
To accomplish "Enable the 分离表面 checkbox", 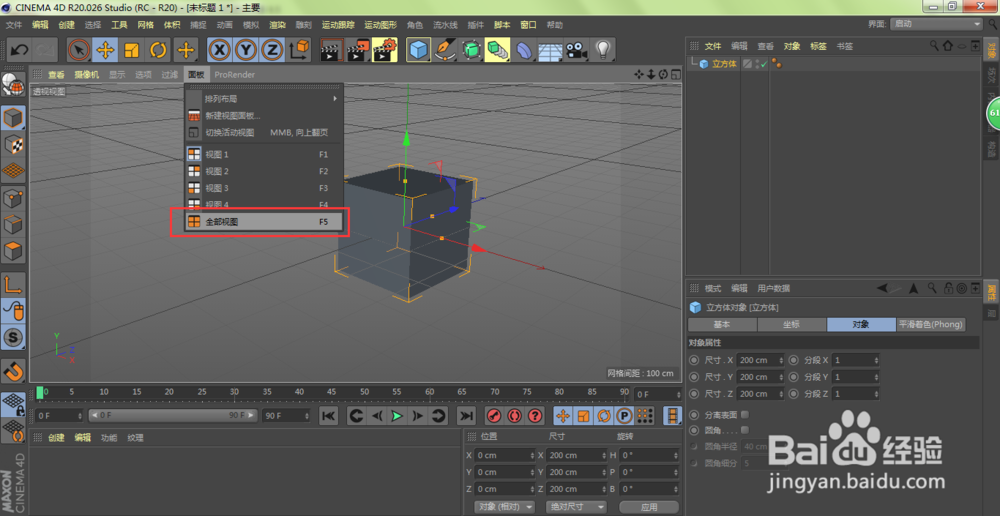I will tap(745, 414).
